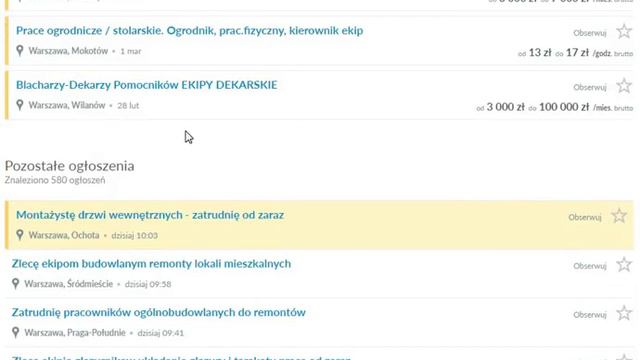Click Obserwuj for Zlecę ekipom budowlanym listing
The image size is (640, 360).
tap(589, 266)
